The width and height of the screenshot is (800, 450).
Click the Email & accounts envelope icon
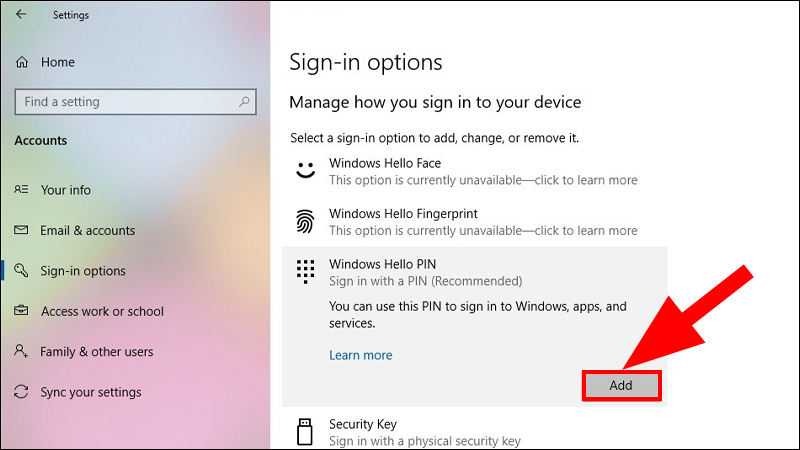[21, 231]
